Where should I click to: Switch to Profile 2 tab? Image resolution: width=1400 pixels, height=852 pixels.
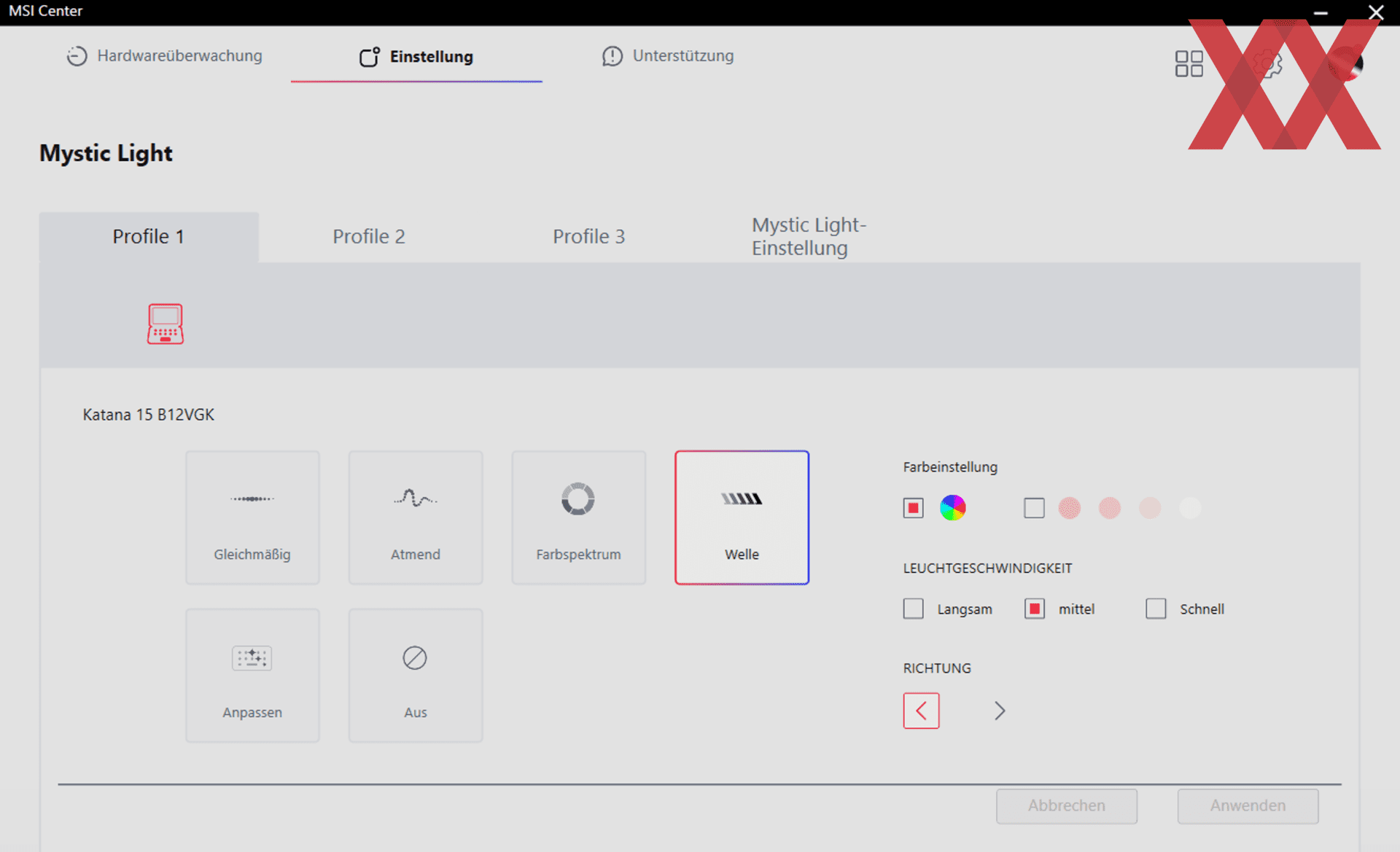coord(368,237)
